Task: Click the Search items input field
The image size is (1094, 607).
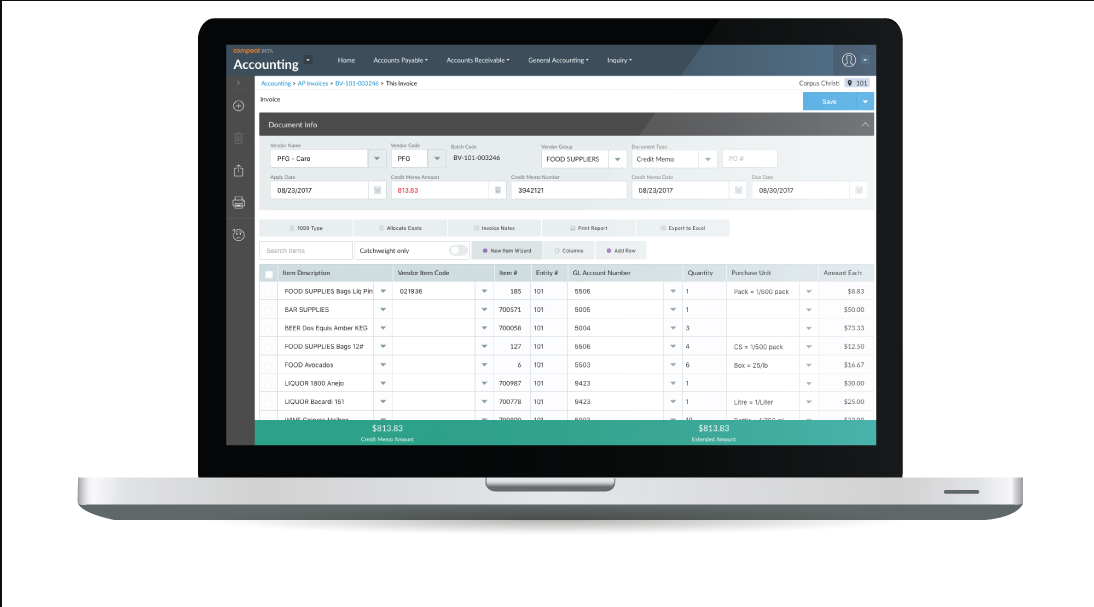Action: [x=306, y=251]
